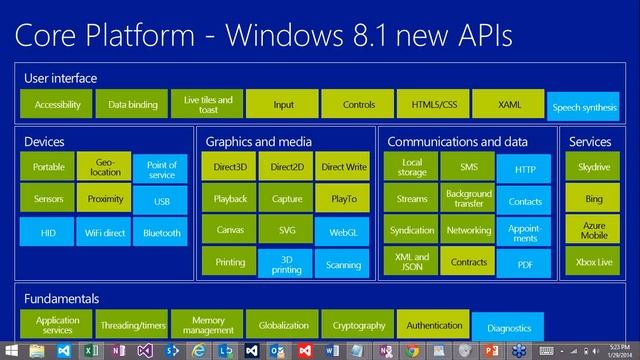Click the Bluetooth tile
Image resolution: width=640 pixels, height=360 pixels.
(x=160, y=232)
